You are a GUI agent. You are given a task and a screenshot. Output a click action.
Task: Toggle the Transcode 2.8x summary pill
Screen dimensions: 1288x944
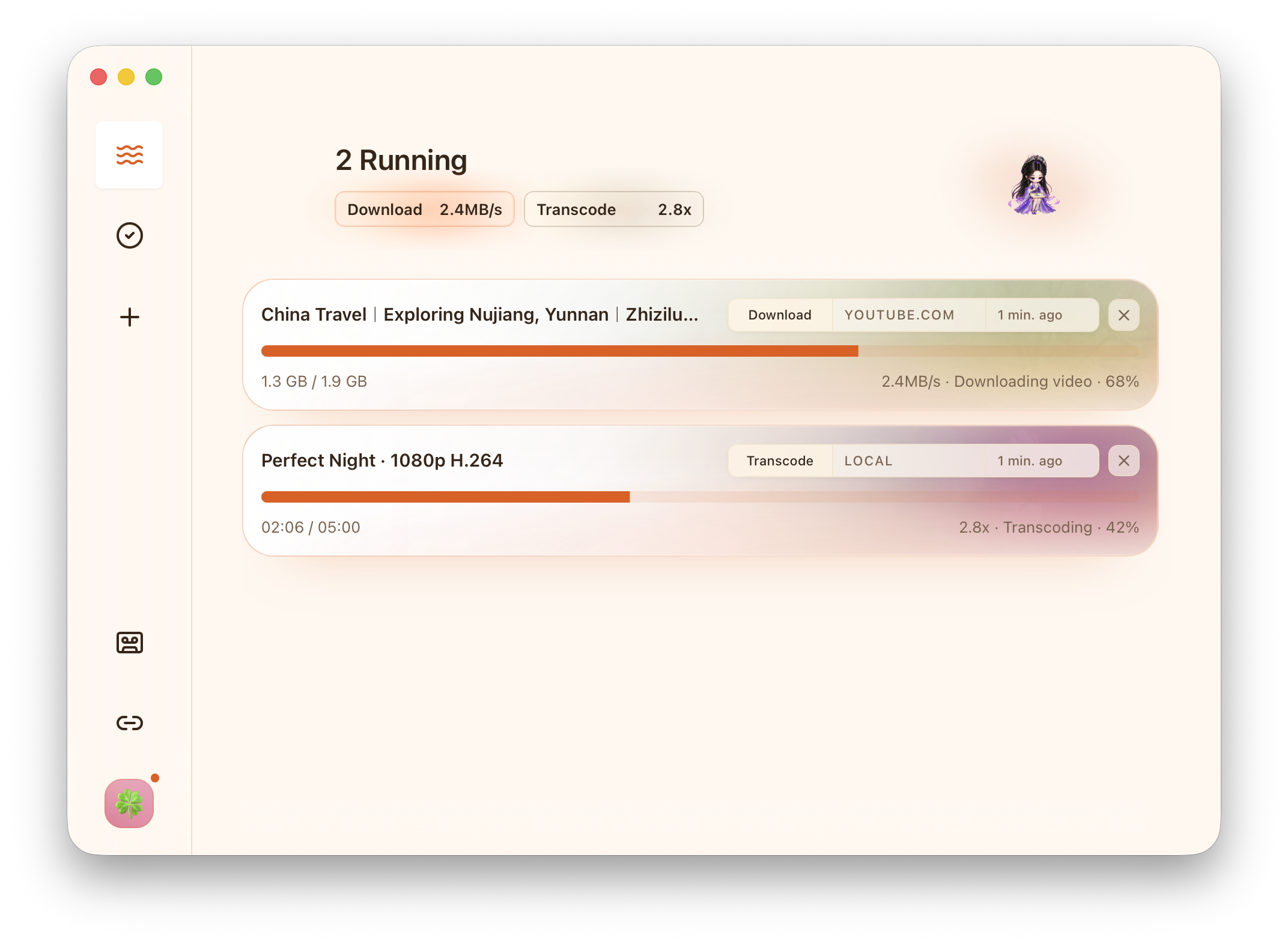tap(613, 209)
